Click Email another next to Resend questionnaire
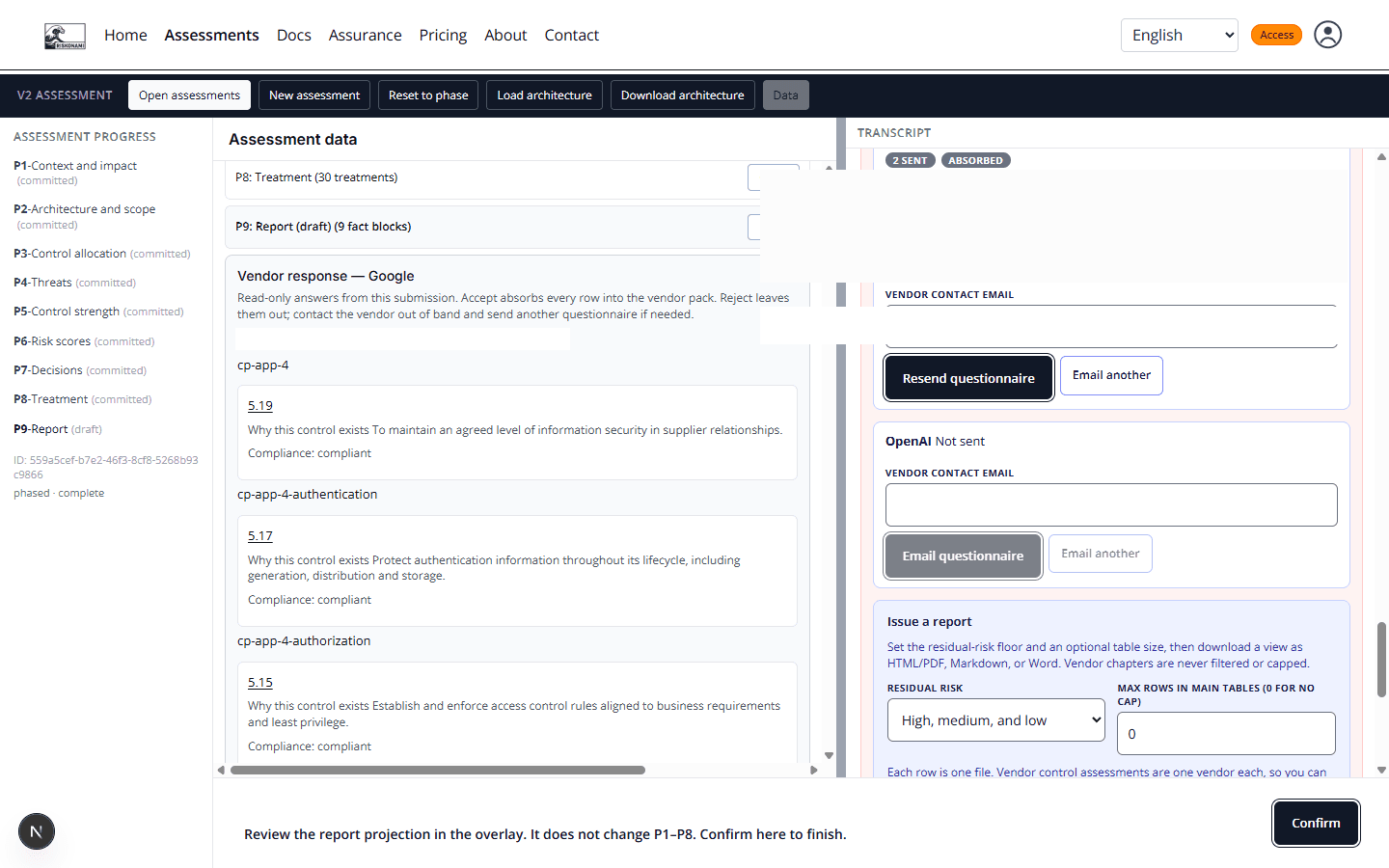This screenshot has height=868, width=1389. tap(1111, 375)
